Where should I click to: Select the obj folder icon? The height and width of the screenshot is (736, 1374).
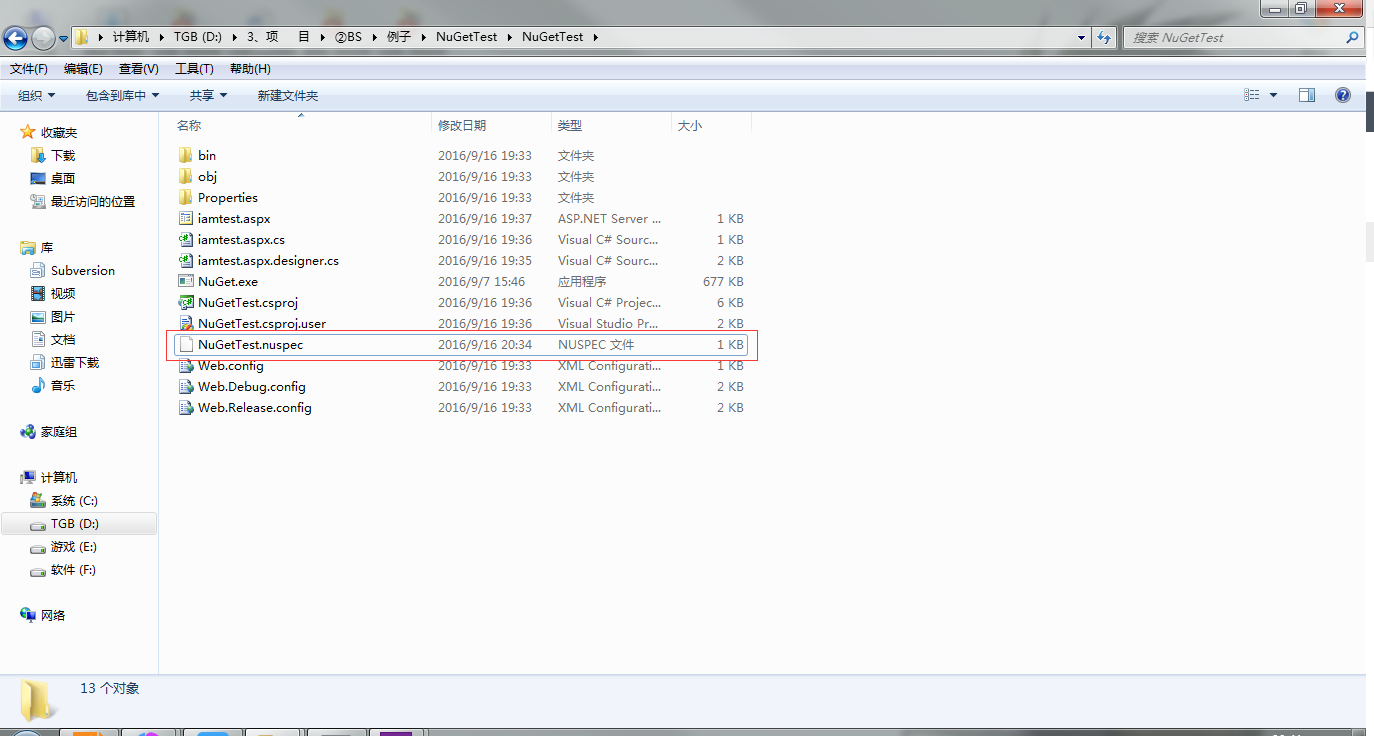[185, 176]
